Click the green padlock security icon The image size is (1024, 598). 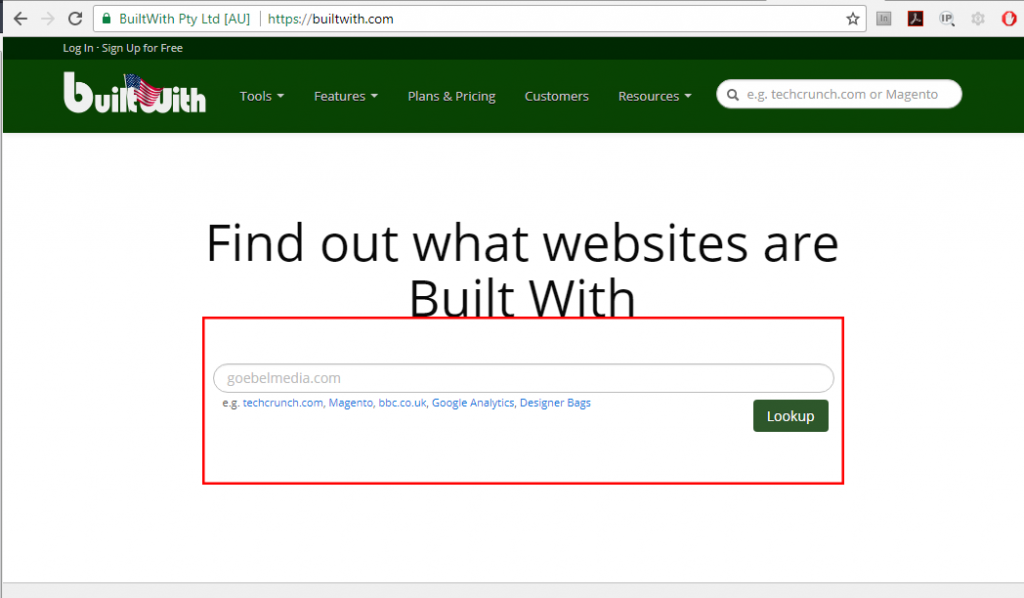[x=106, y=18]
